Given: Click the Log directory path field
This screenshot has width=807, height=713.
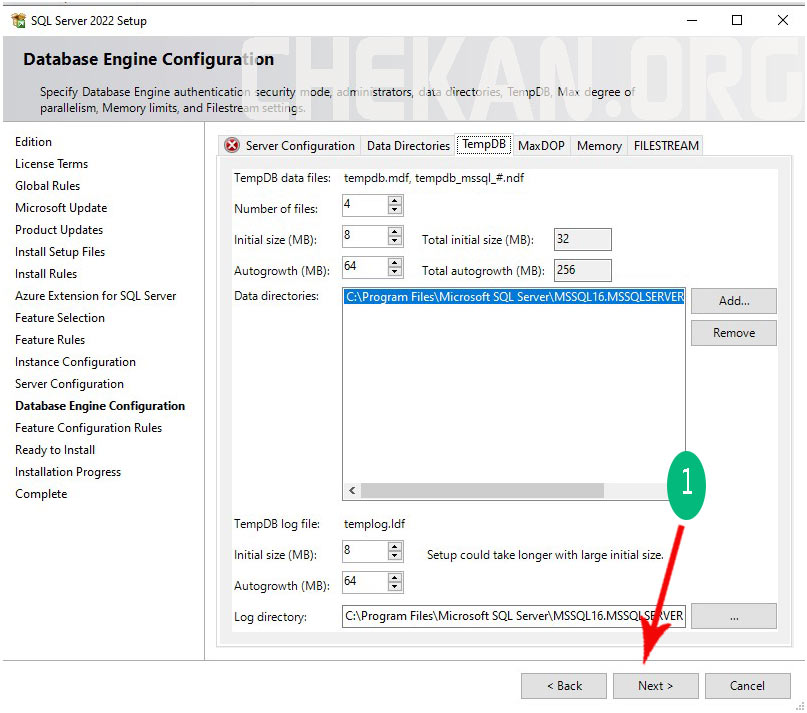Looking at the screenshot, I should tap(514, 616).
